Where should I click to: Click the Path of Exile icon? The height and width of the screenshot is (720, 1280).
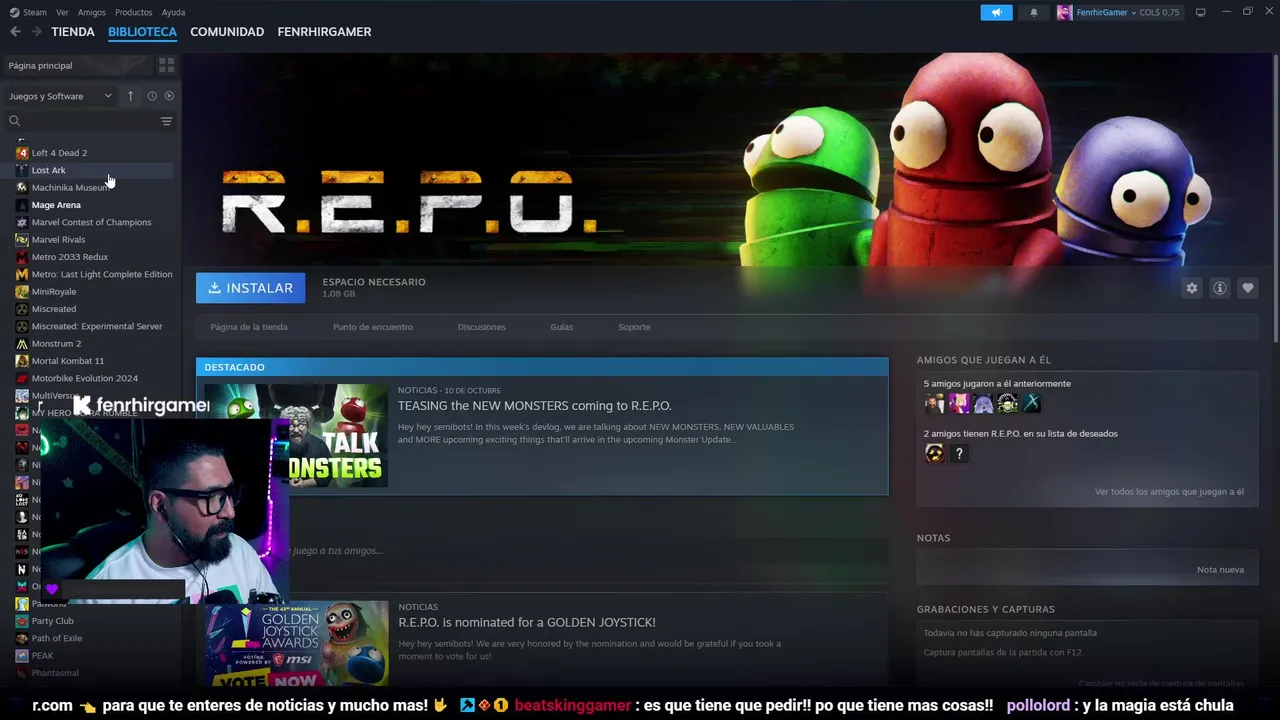(22, 638)
